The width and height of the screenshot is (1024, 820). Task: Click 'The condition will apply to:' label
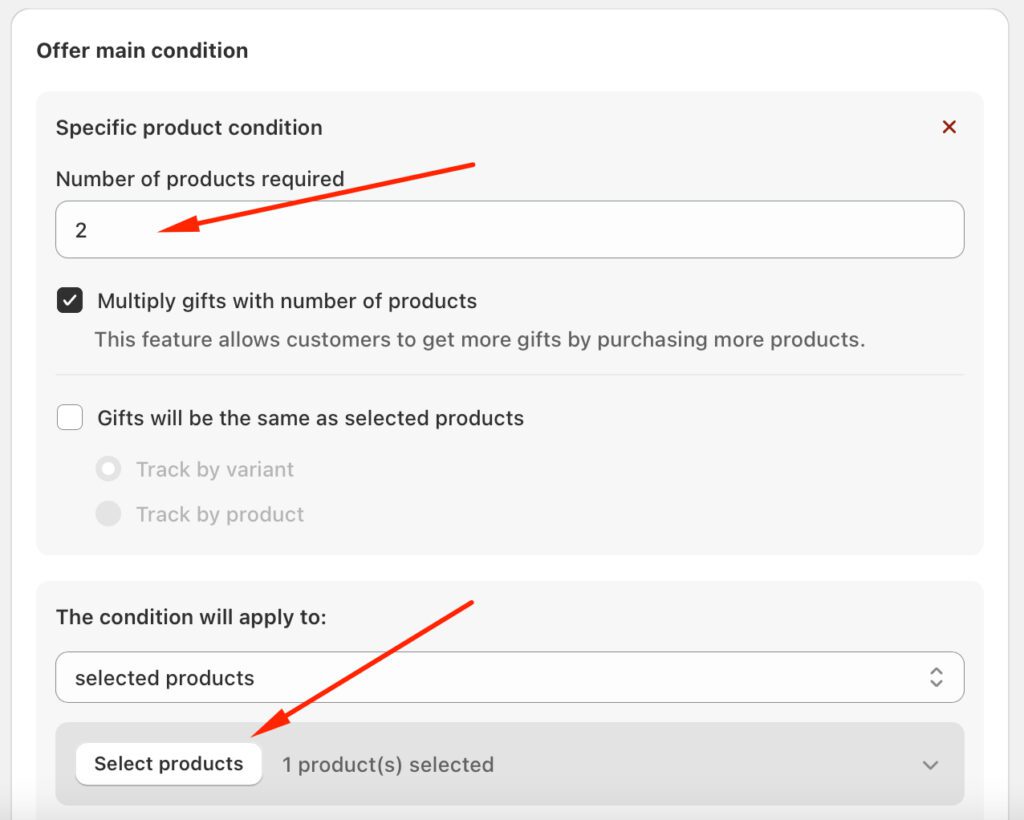[x=191, y=617]
